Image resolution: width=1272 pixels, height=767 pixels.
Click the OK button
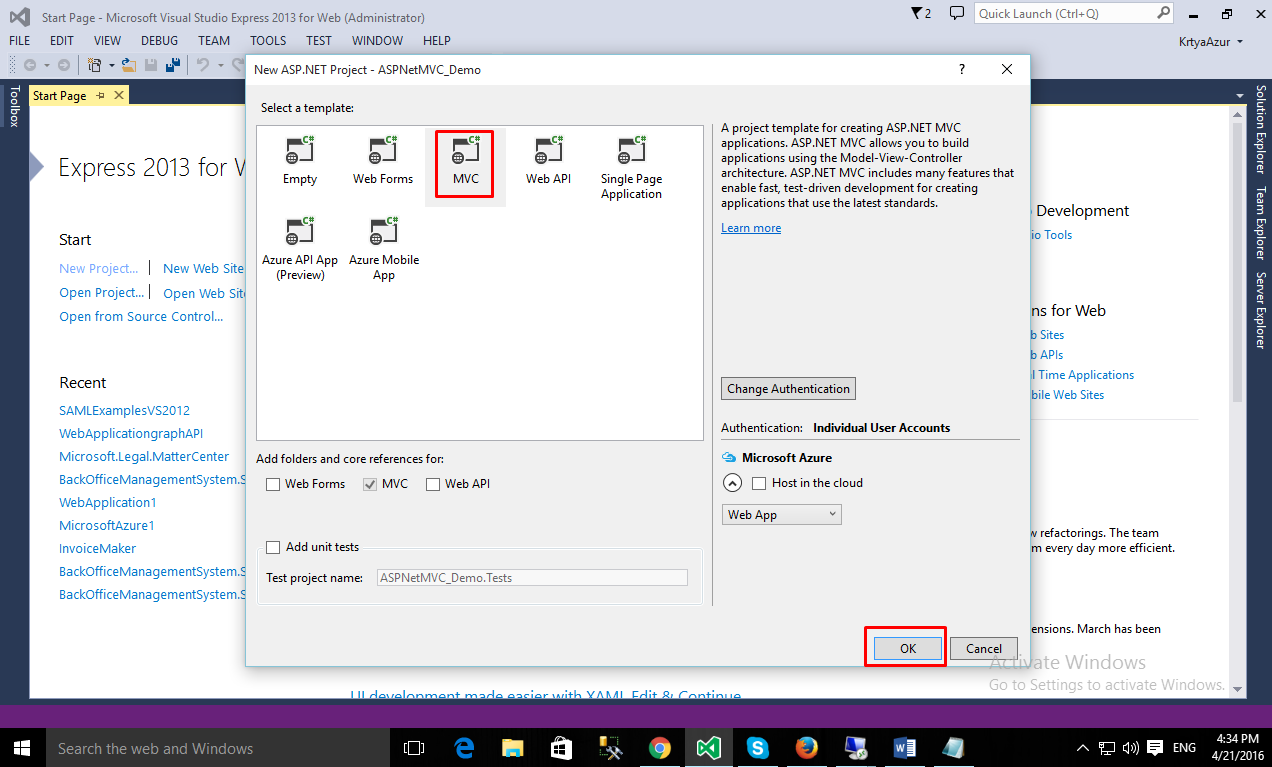click(908, 648)
